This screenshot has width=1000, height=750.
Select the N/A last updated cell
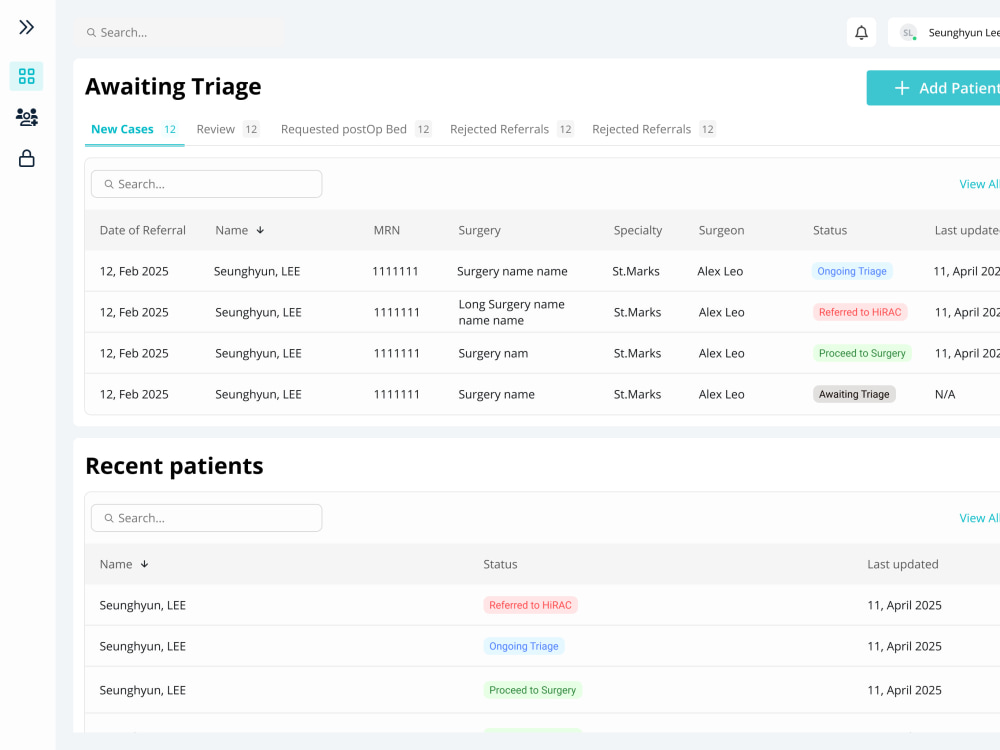coord(945,394)
